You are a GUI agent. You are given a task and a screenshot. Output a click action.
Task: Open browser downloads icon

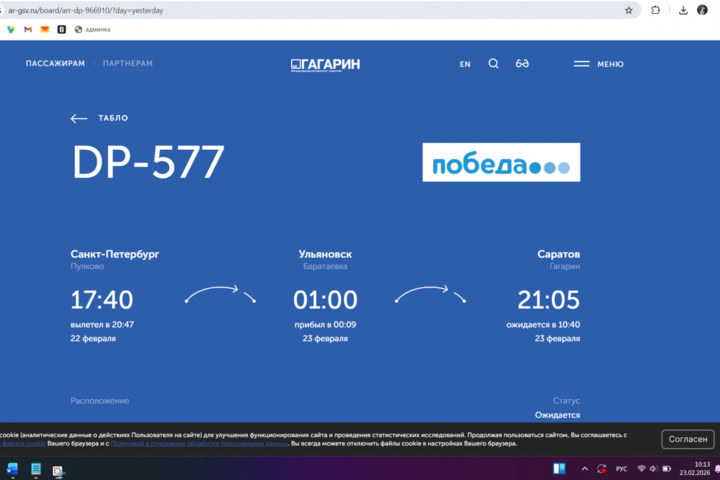coord(683,10)
